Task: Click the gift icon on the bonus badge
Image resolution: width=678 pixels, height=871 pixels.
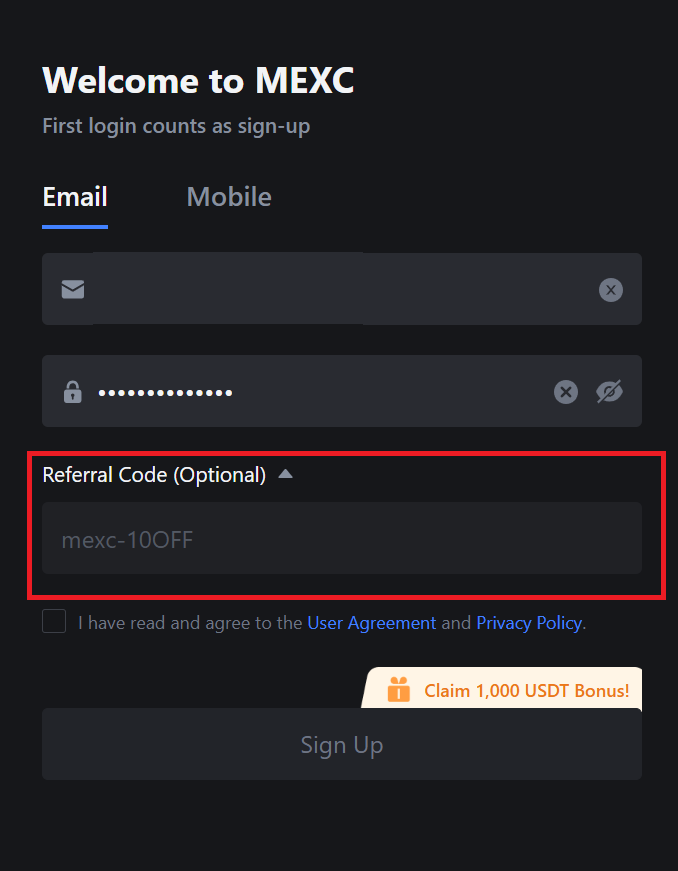Action: coord(399,689)
